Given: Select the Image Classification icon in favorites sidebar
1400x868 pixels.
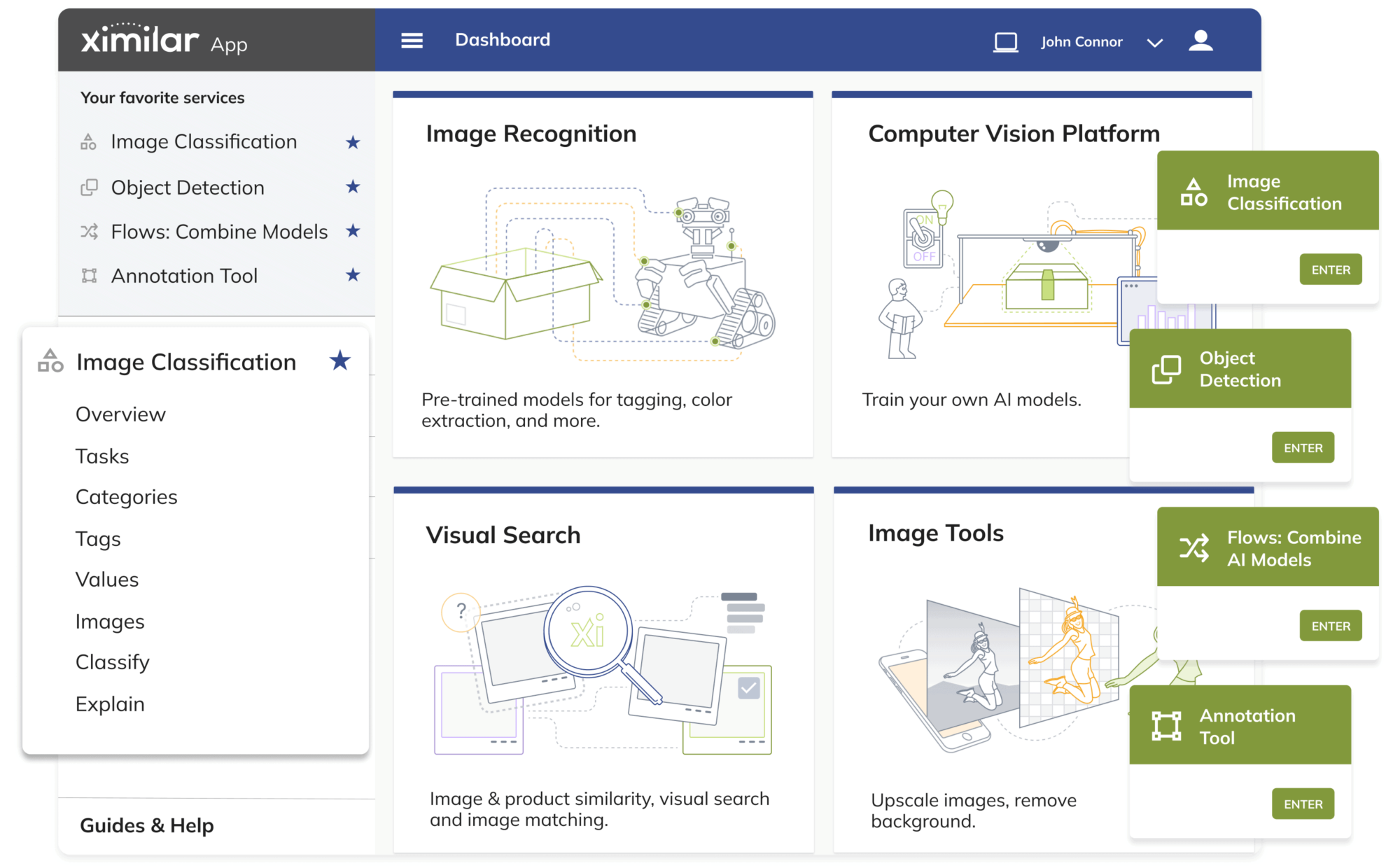Looking at the screenshot, I should tap(89, 141).
